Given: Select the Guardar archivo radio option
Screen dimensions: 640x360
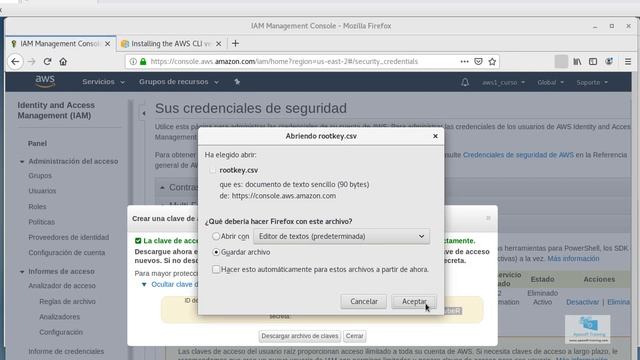Looking at the screenshot, I should (x=216, y=252).
